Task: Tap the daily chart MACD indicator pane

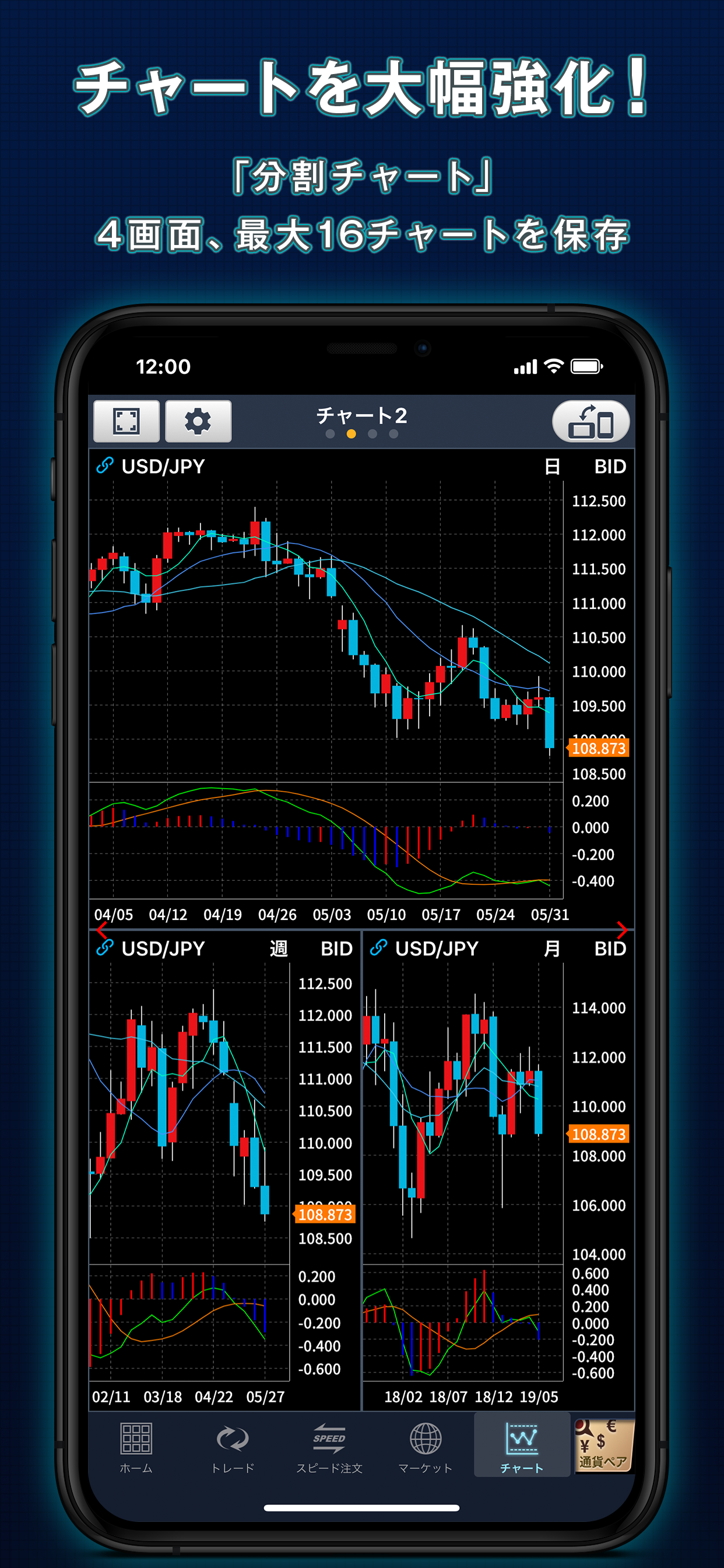Action: 326,840
